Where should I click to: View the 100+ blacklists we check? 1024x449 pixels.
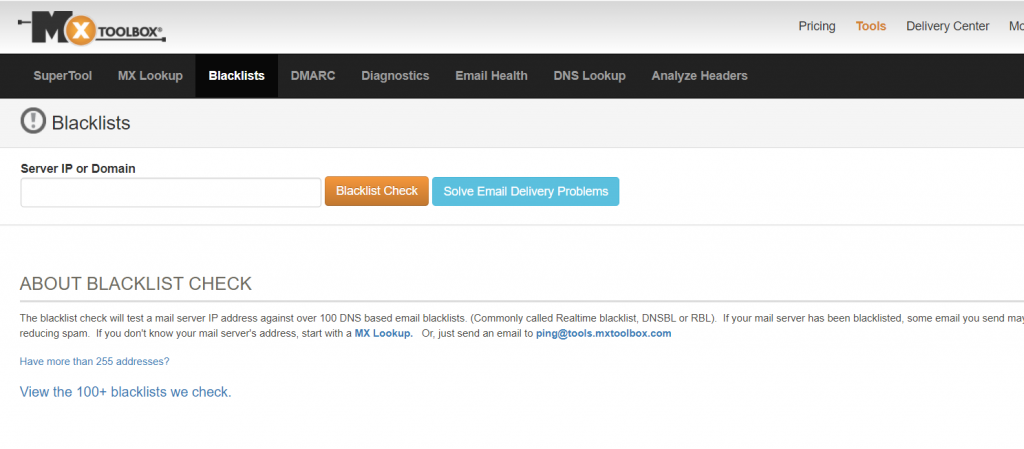(125, 392)
